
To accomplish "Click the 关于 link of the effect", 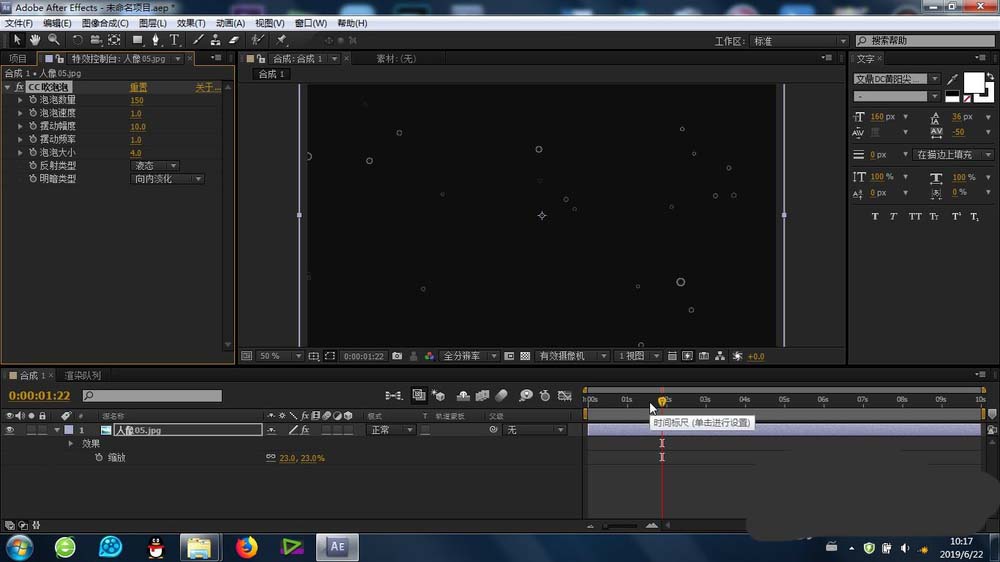I will click(207, 87).
